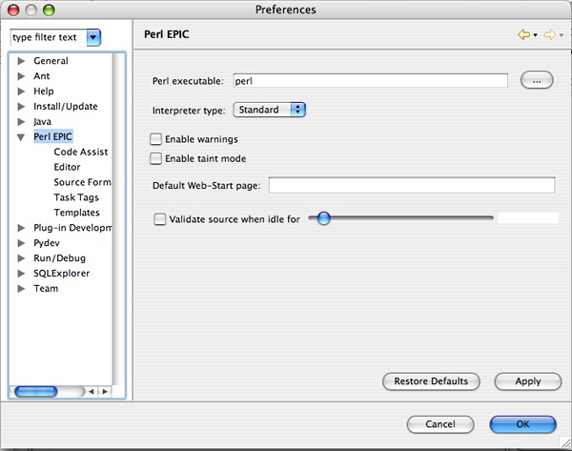Enable warnings checkbox
This screenshot has height=451, width=572.
pos(156,139)
